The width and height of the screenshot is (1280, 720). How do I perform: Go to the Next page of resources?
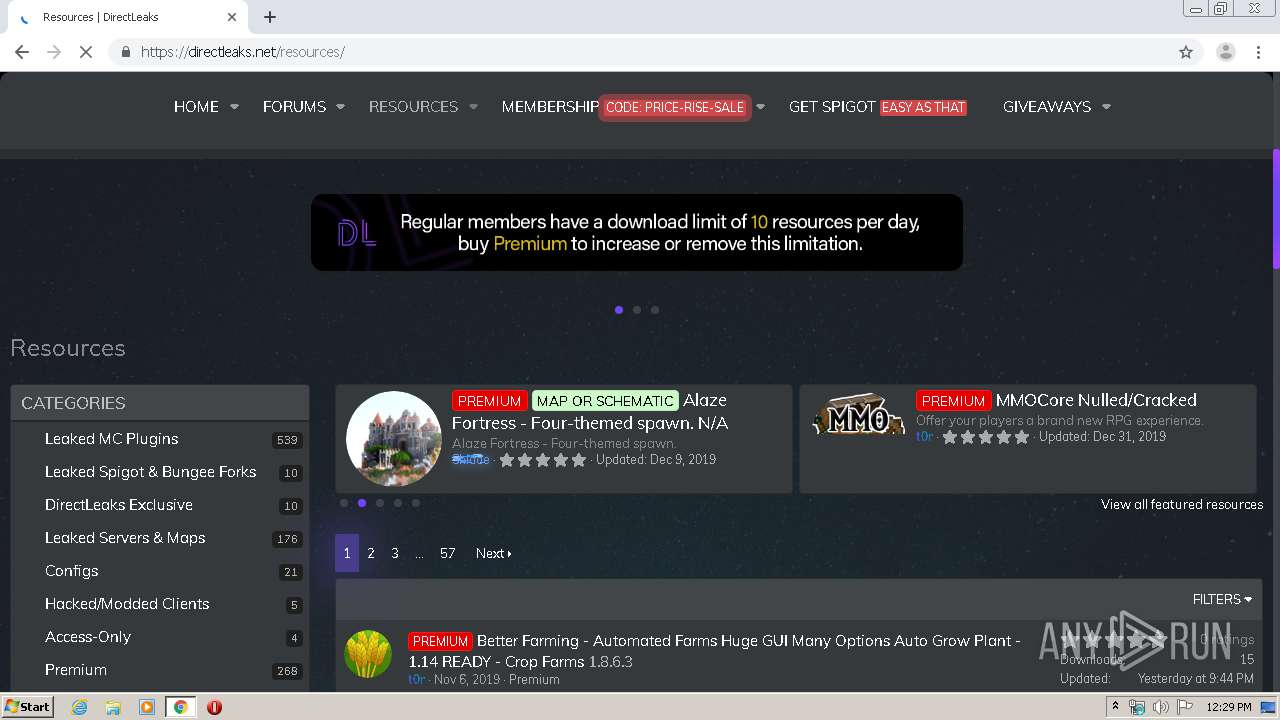(493, 553)
